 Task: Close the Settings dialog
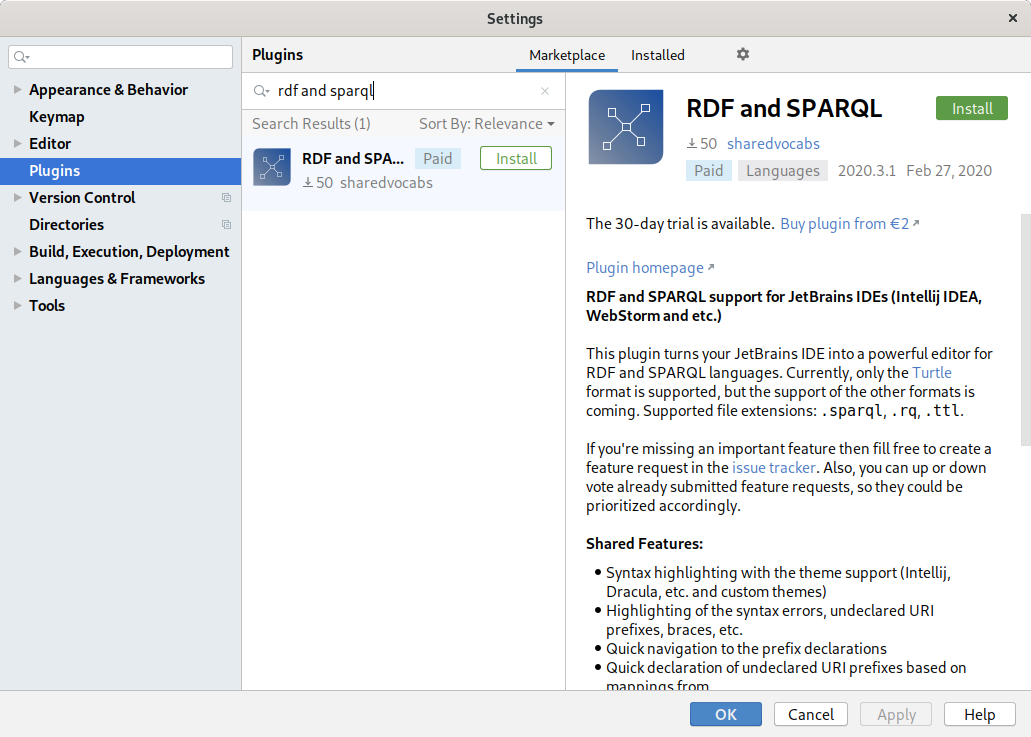coord(1013,18)
